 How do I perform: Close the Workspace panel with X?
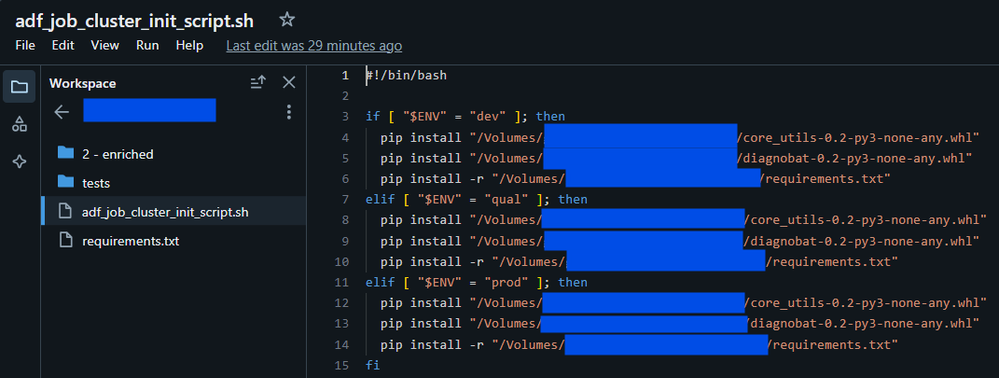coord(289,82)
